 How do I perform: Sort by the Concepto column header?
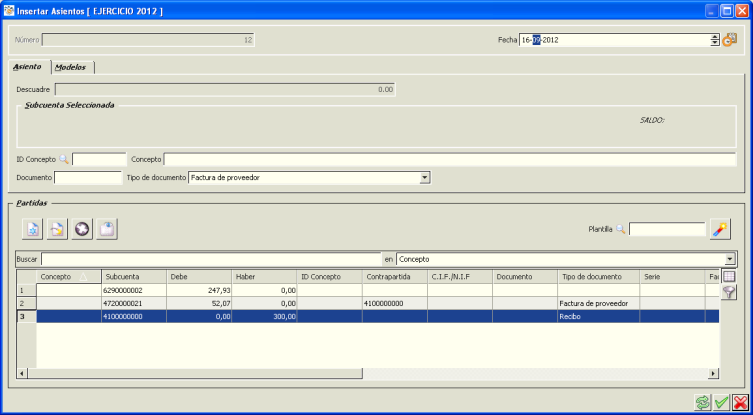[x=69, y=277]
